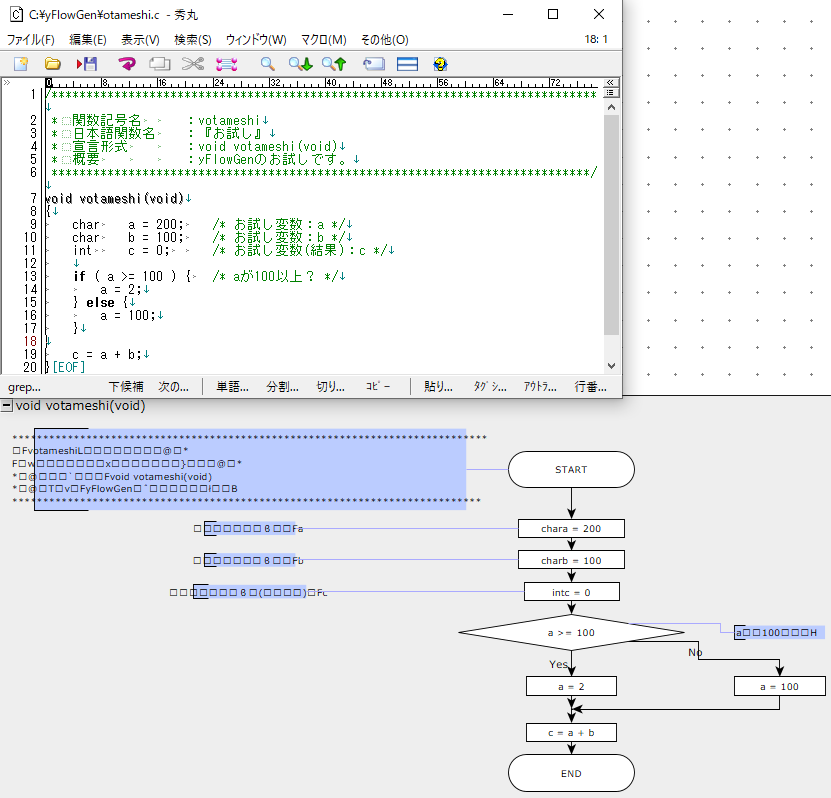Open the ファイル(F) menu
Viewport: 831px width, 798px height.
pyautogui.click(x=31, y=40)
